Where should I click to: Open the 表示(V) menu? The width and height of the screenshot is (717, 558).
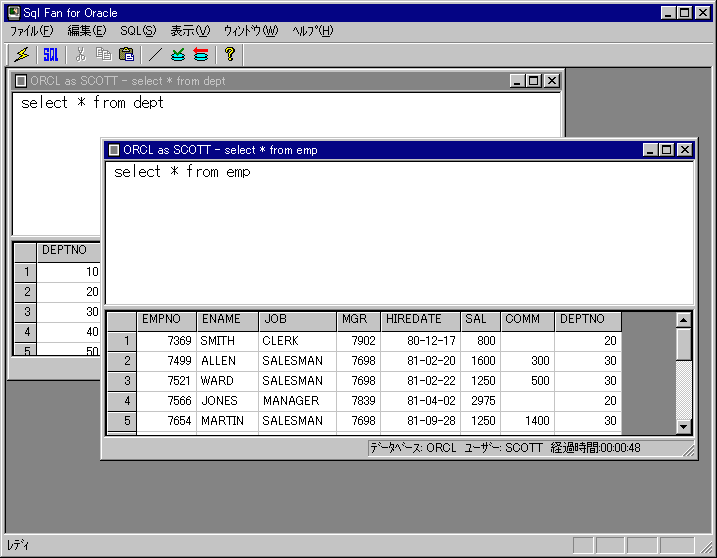coord(190,31)
